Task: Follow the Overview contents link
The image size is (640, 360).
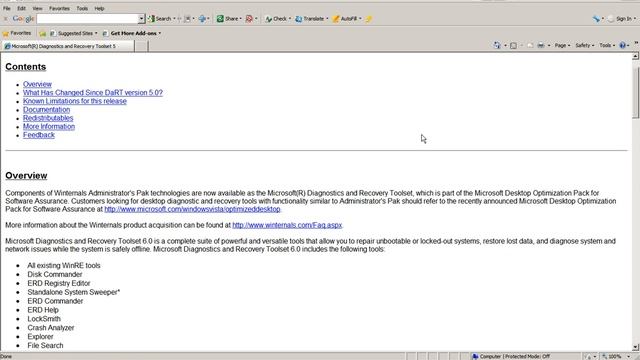Action: [37, 84]
